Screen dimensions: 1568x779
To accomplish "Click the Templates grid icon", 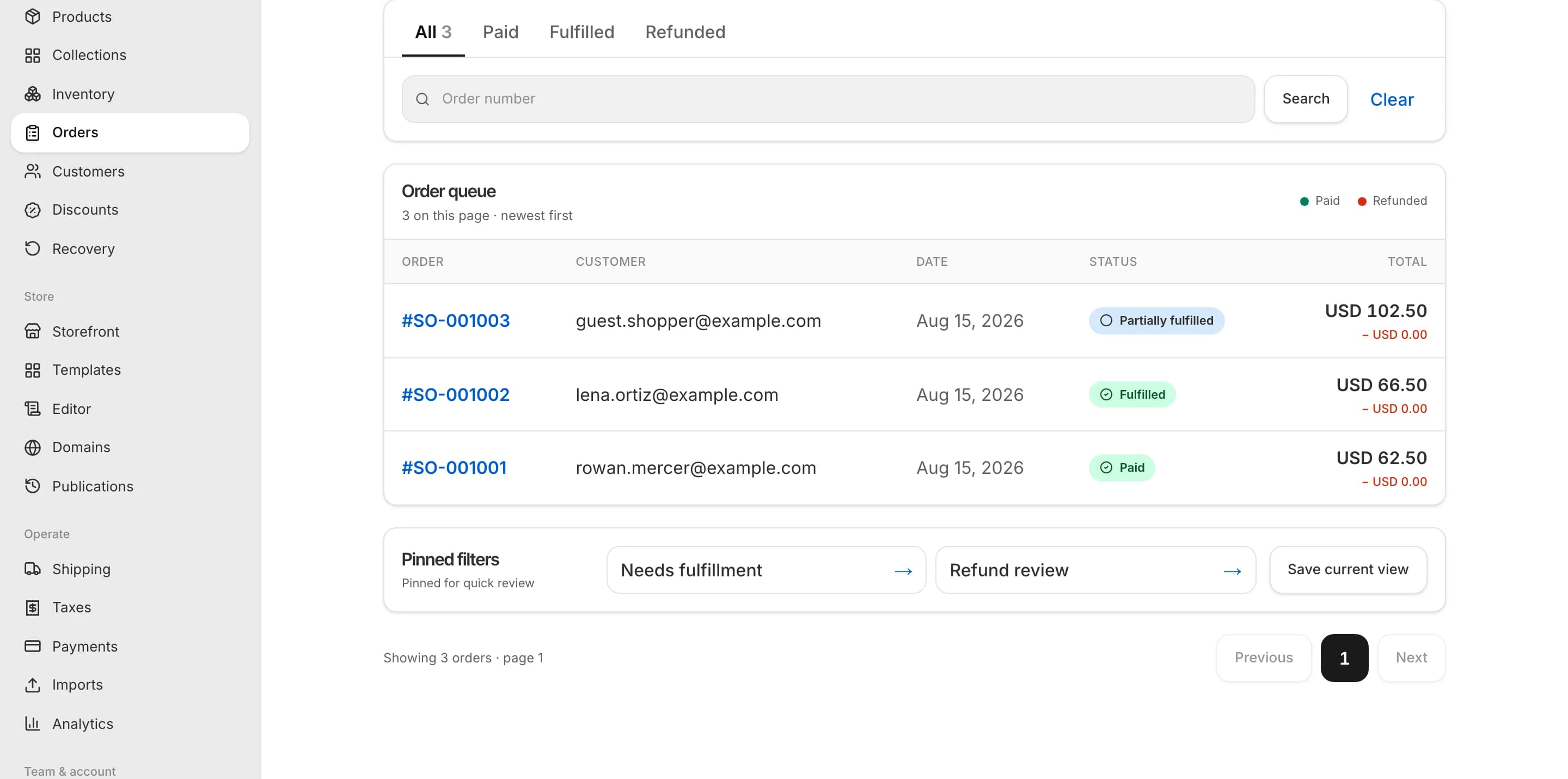I will tap(32, 370).
